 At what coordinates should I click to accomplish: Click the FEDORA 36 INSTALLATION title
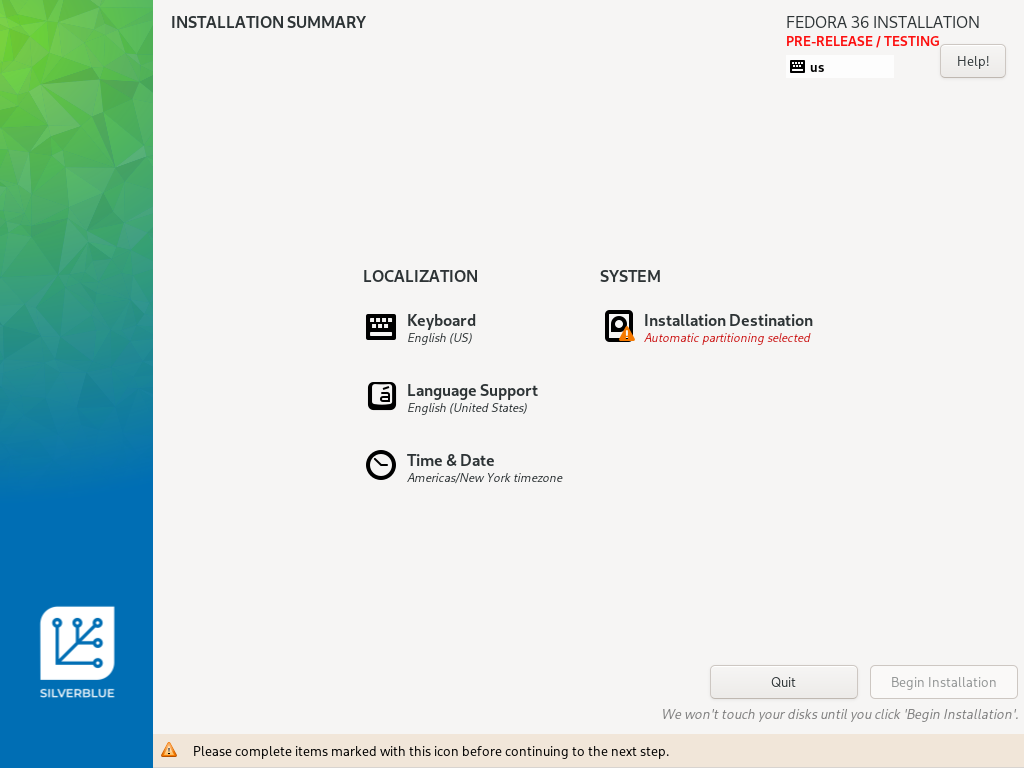click(x=883, y=22)
